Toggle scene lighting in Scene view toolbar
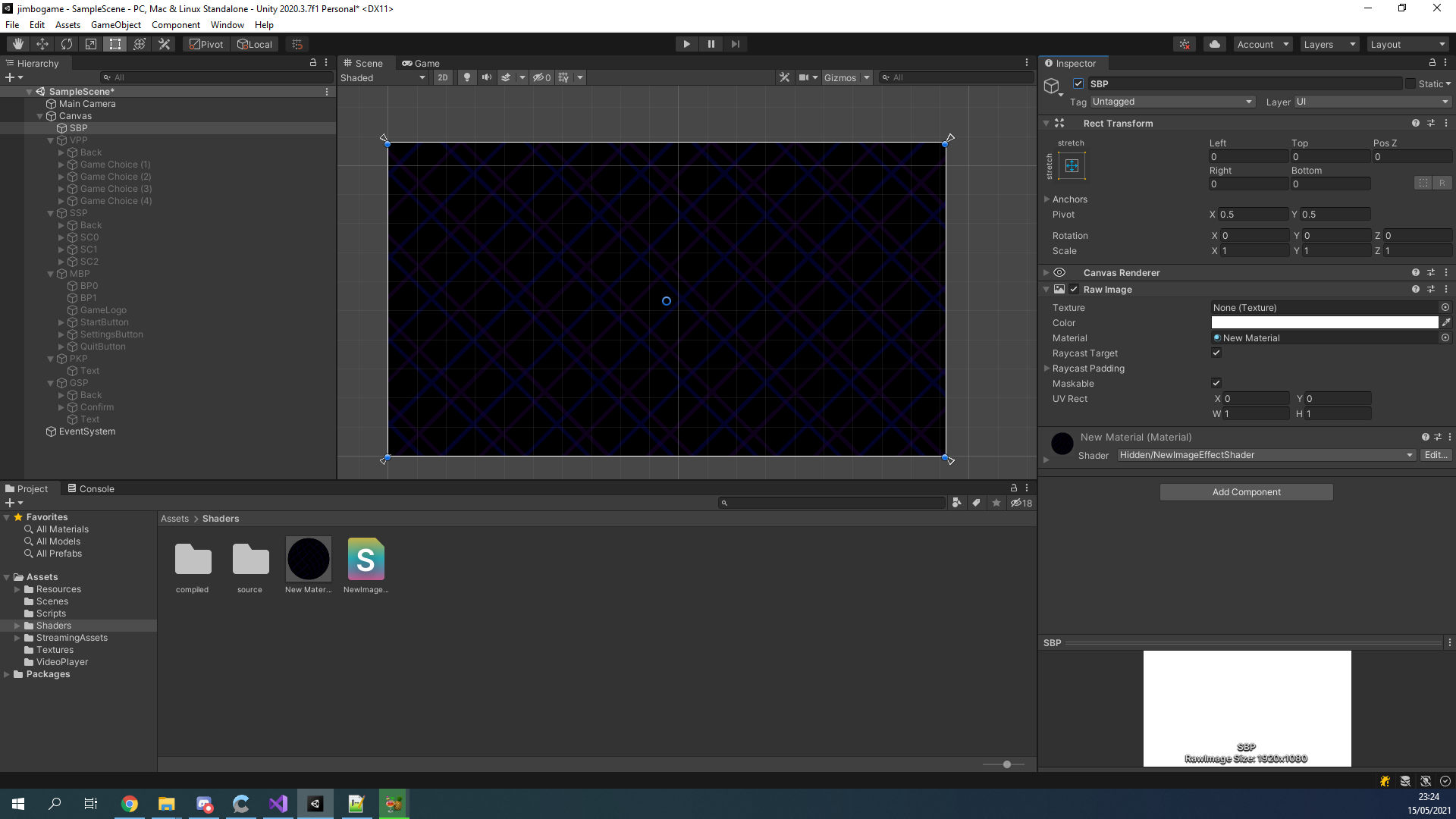The width and height of the screenshot is (1456, 819). [x=466, y=77]
